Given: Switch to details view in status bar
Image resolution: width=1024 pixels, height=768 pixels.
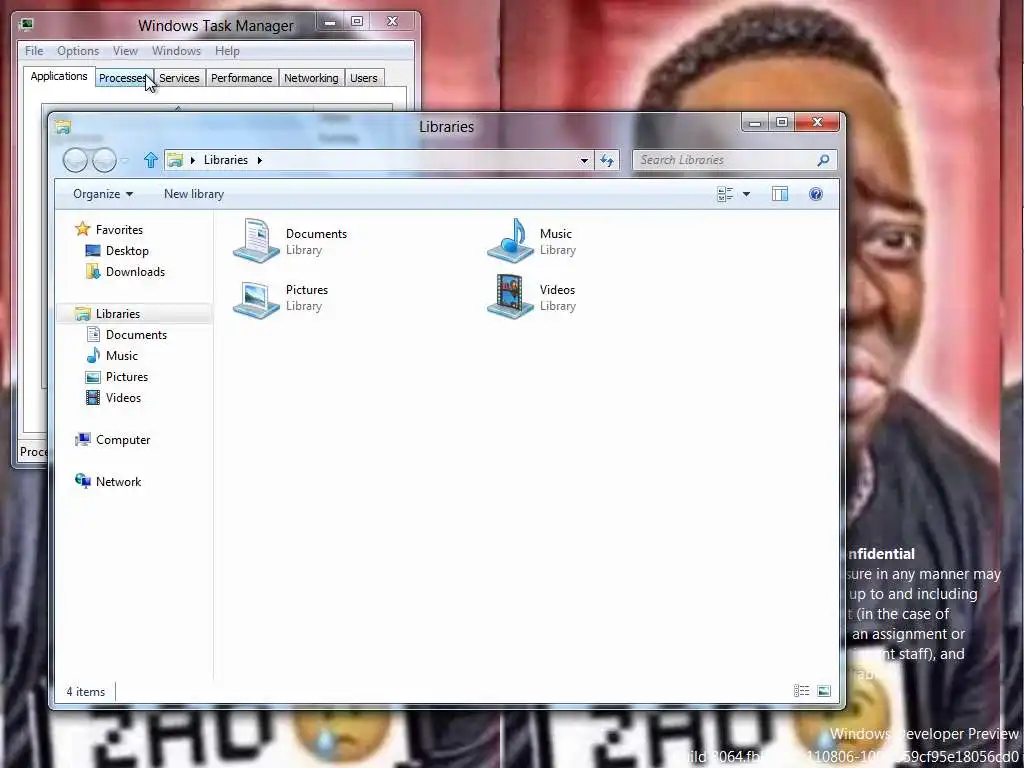Looking at the screenshot, I should [x=801, y=691].
